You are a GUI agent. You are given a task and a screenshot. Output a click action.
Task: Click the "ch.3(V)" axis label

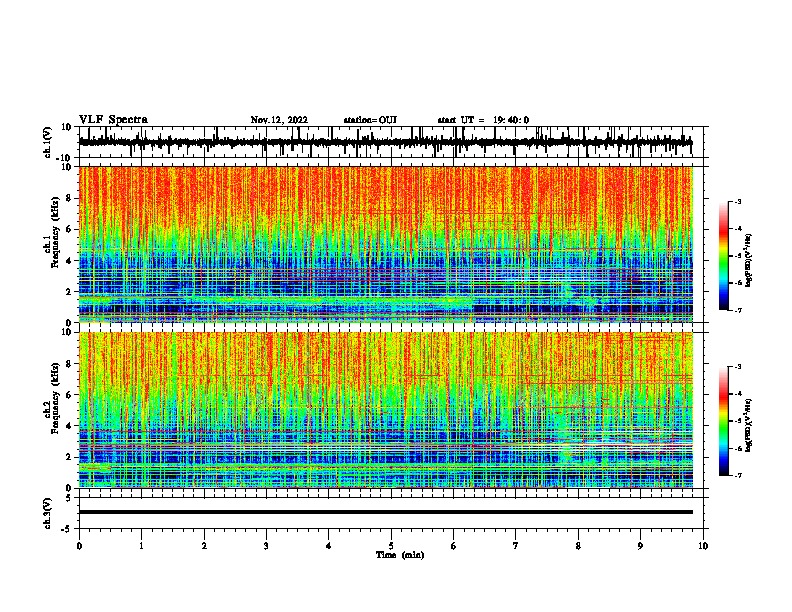[x=48, y=513]
